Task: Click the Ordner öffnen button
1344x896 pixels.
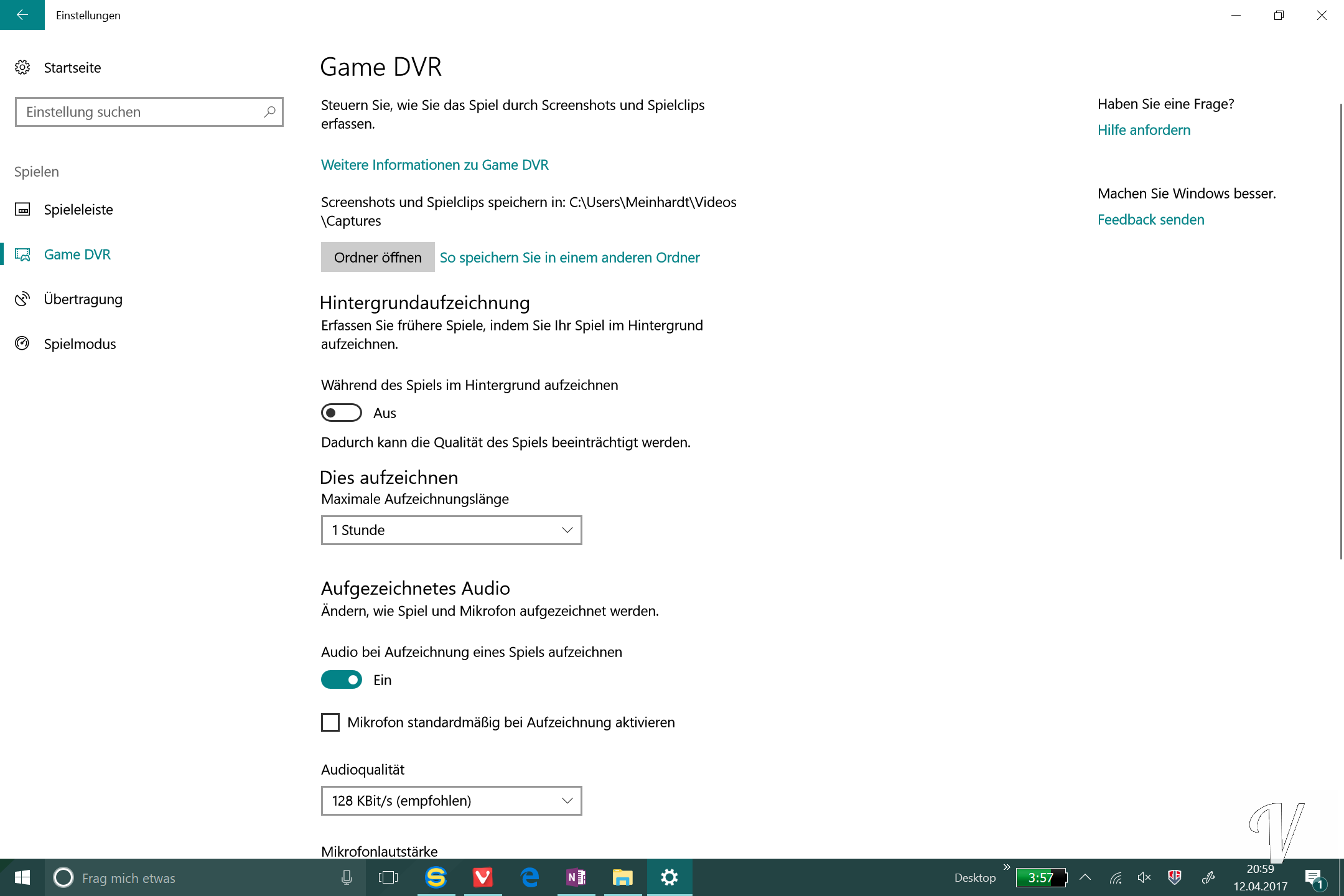Action: pos(378,257)
